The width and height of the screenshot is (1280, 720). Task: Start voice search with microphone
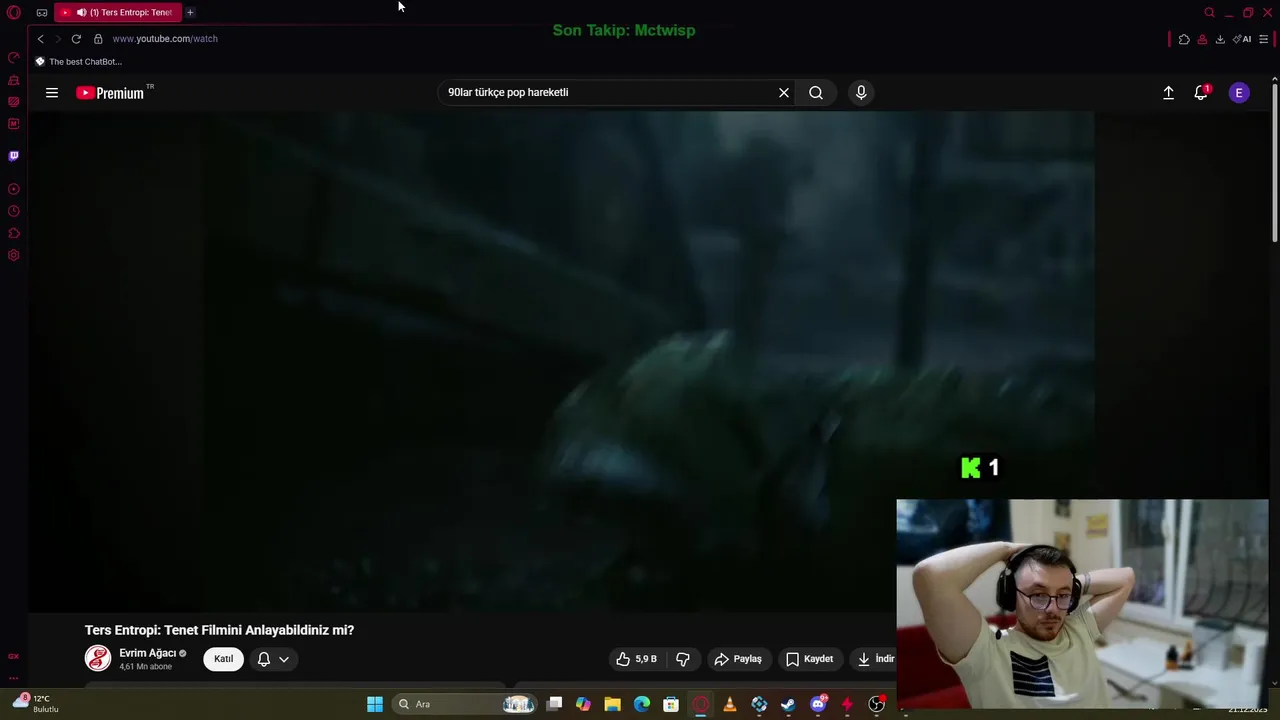(x=861, y=93)
